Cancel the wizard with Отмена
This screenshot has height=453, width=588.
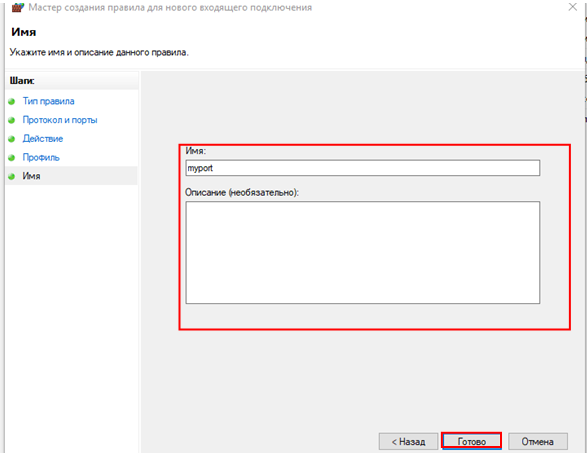(x=538, y=441)
